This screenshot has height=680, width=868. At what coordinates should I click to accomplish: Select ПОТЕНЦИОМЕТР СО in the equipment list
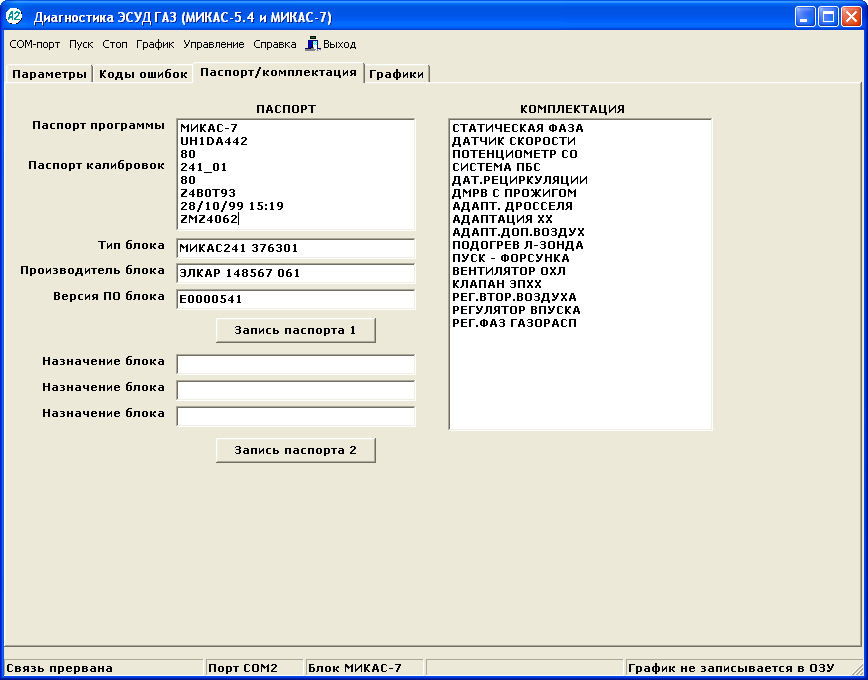(x=515, y=154)
